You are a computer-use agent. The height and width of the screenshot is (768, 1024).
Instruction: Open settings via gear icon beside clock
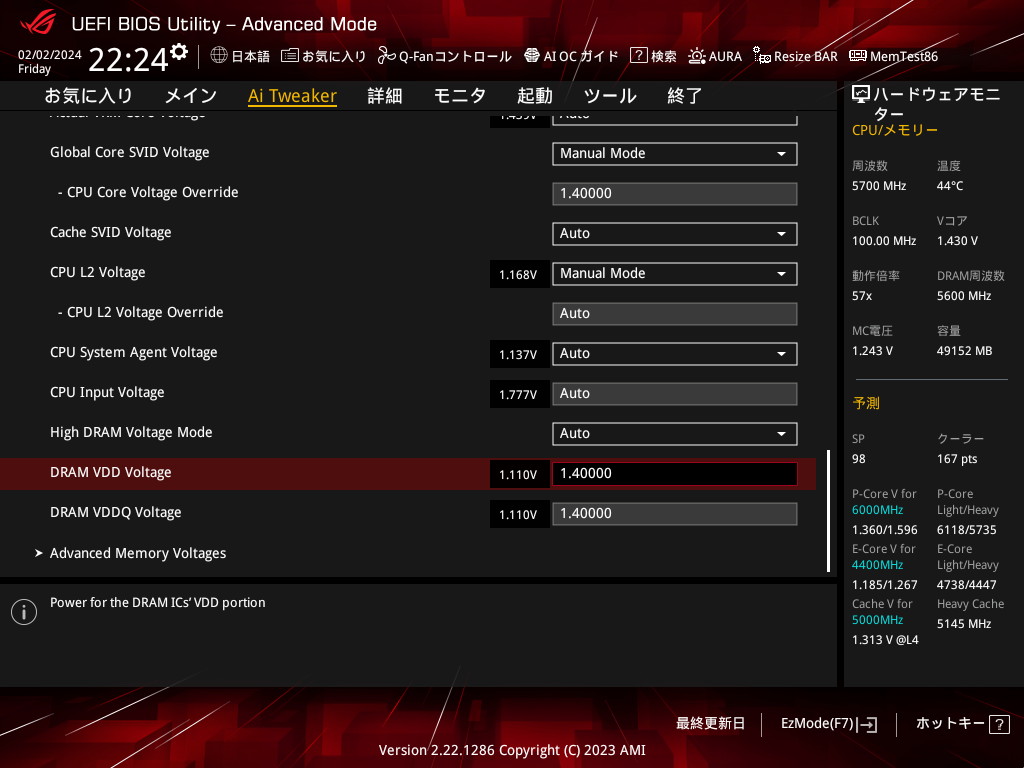tap(179, 52)
